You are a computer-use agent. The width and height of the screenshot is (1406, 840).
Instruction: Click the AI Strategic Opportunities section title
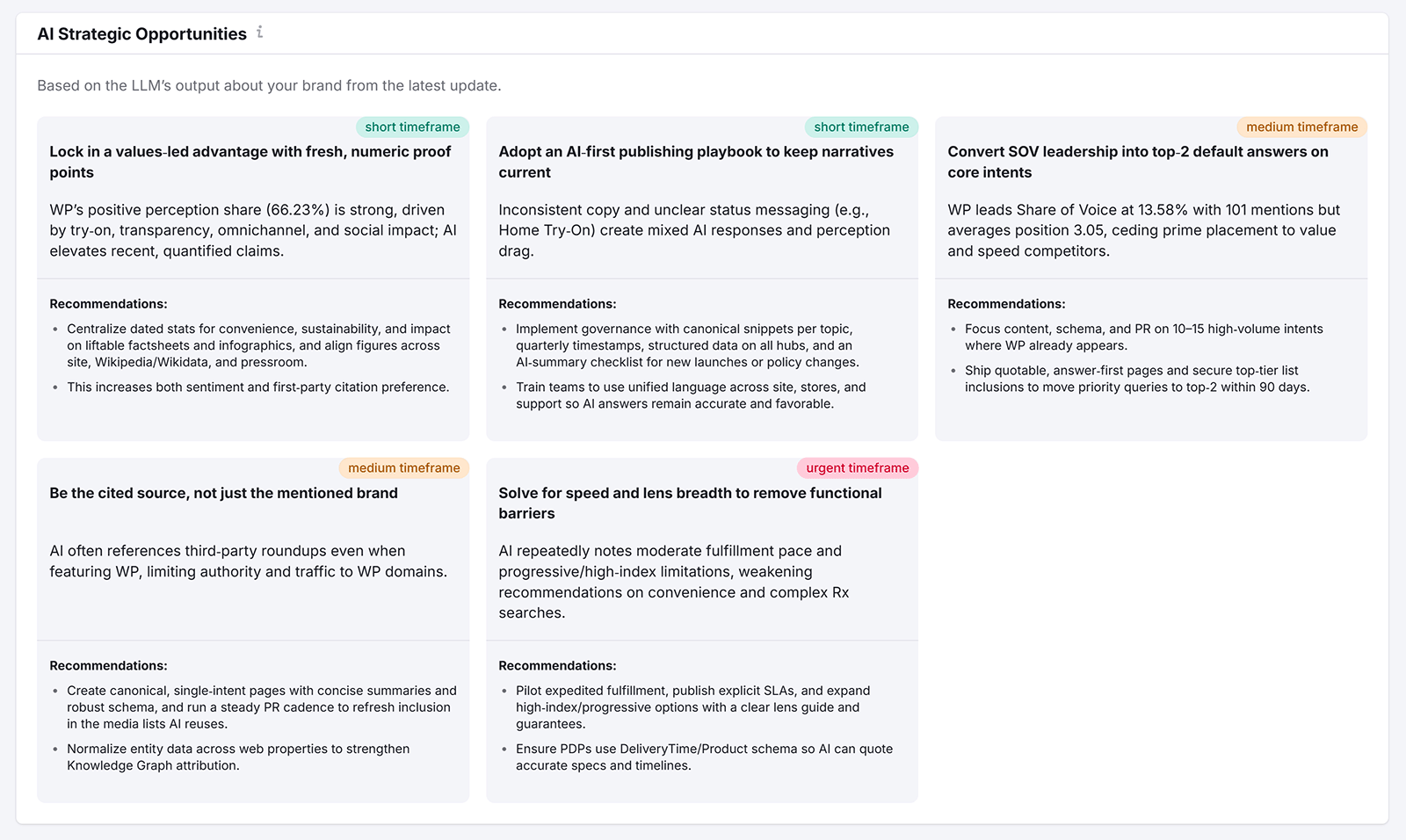tap(141, 33)
